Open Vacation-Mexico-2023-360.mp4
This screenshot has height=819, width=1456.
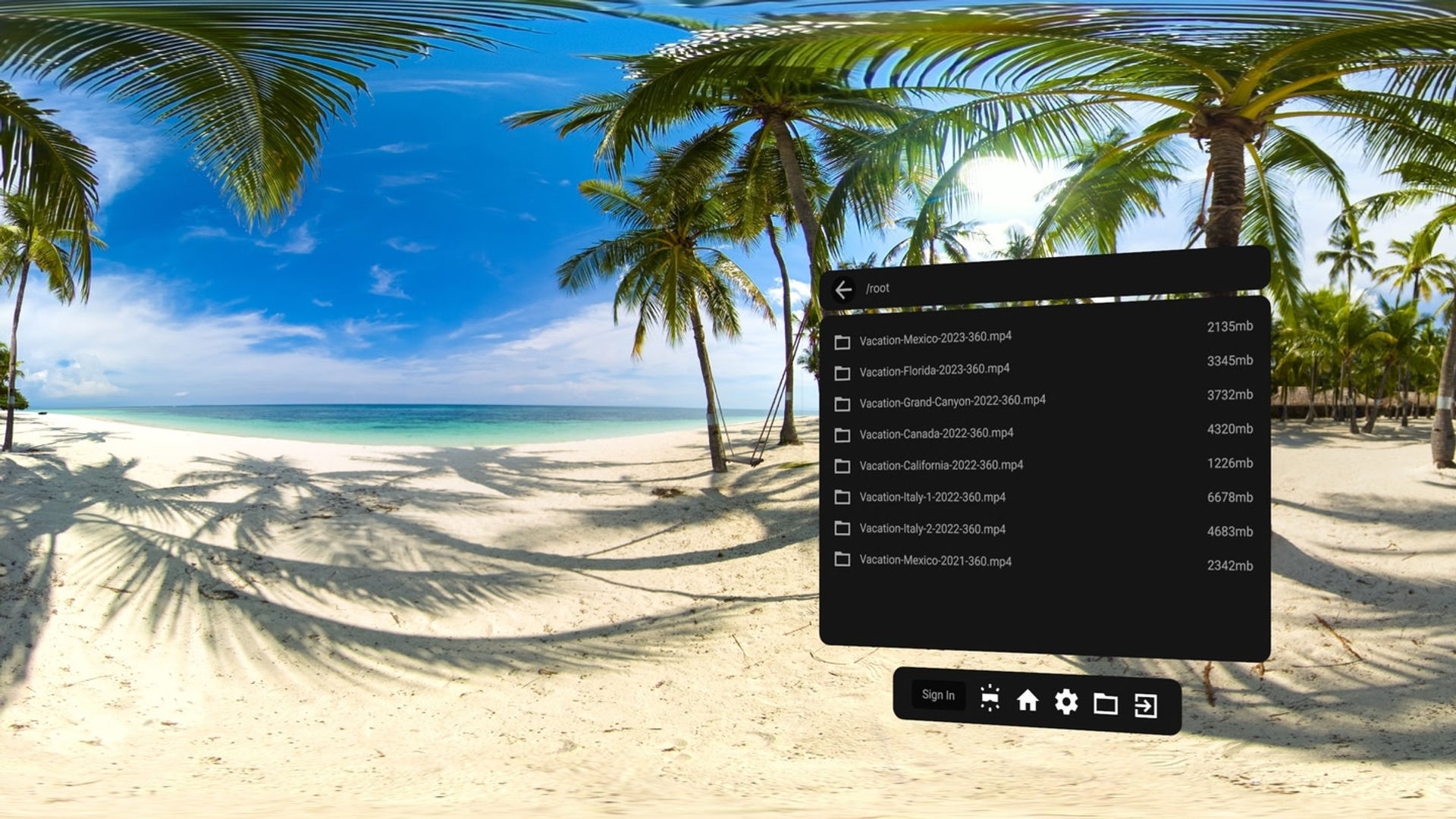pos(1043,334)
